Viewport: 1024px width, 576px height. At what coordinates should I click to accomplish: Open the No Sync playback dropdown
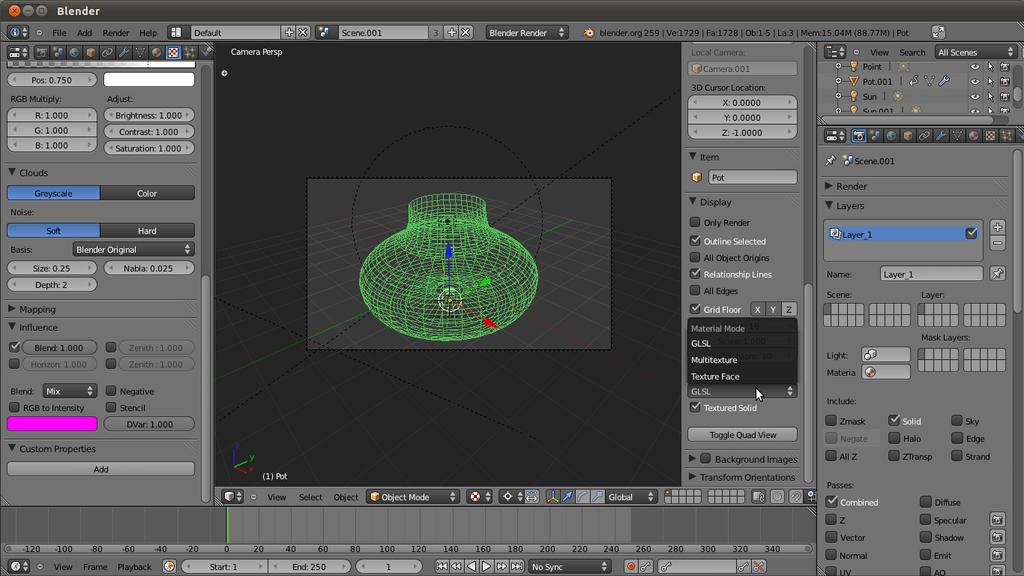[x=569, y=567]
